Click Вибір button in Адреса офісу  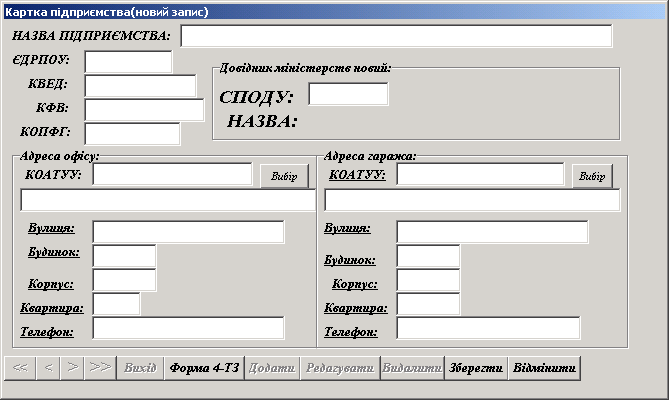[x=284, y=176]
